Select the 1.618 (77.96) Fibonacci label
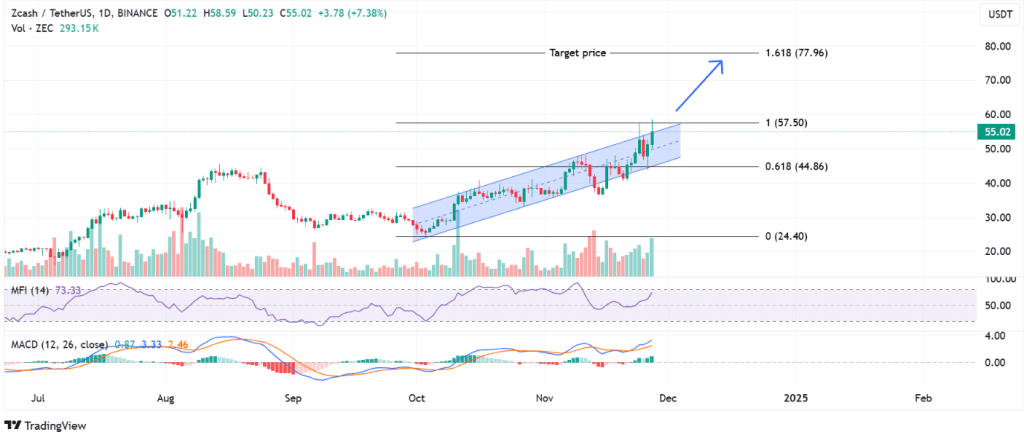1024x432 pixels. [x=797, y=53]
